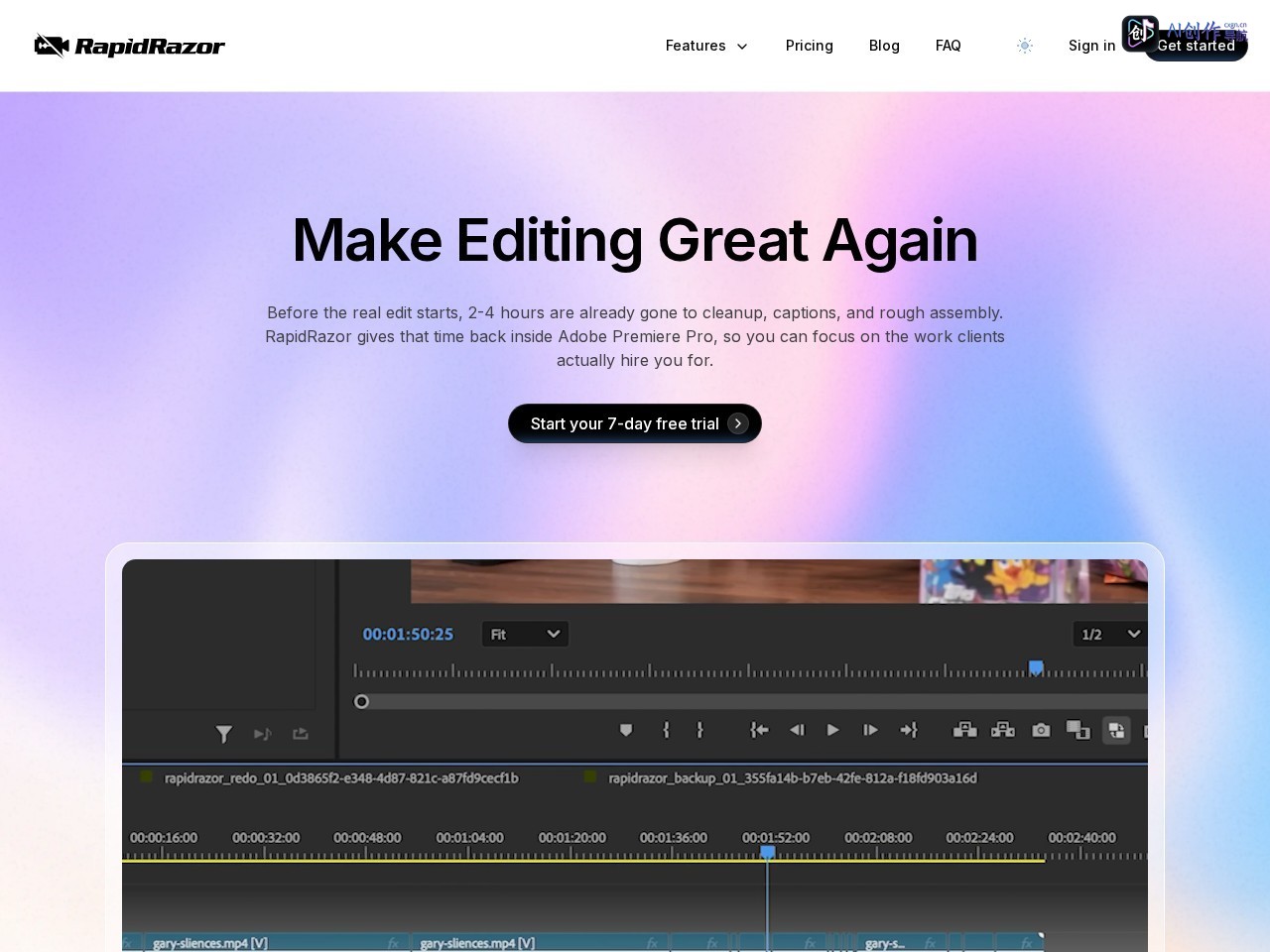The height and width of the screenshot is (952, 1270).
Task: Click 00:00:16:00 on the timeline ruler
Action: [x=164, y=838]
